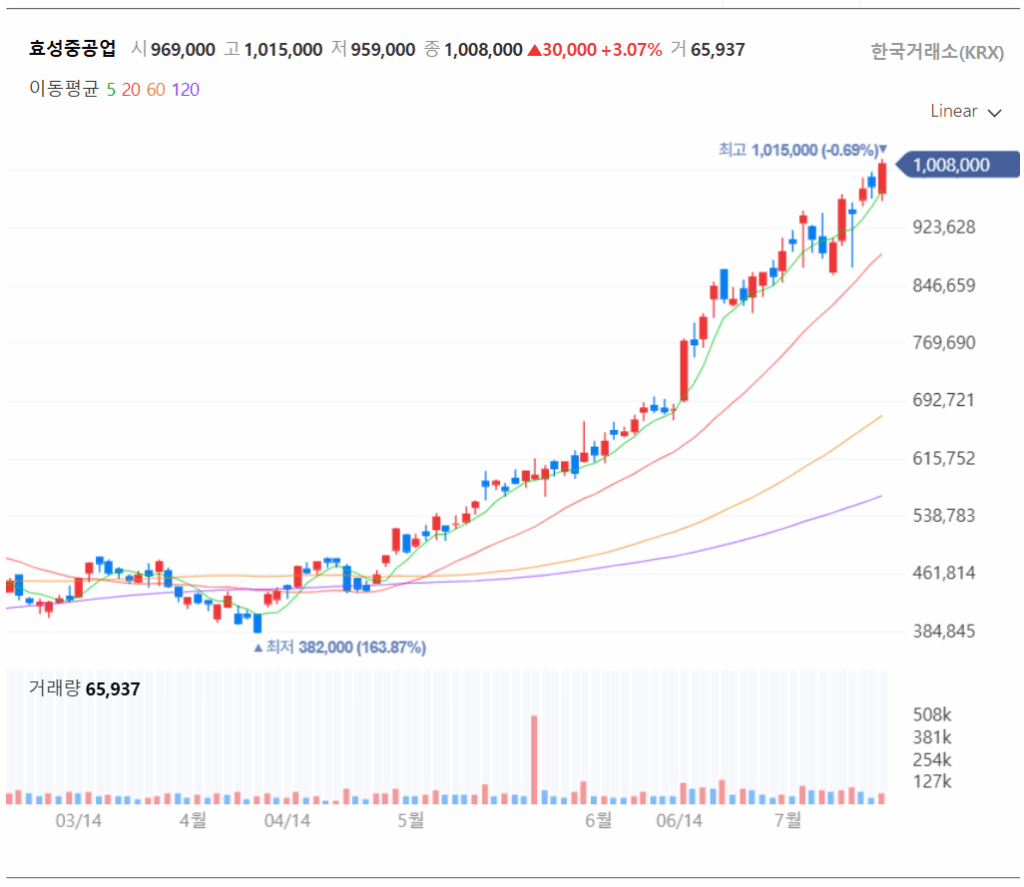Select the 06/14 date on time axis

coord(679,821)
